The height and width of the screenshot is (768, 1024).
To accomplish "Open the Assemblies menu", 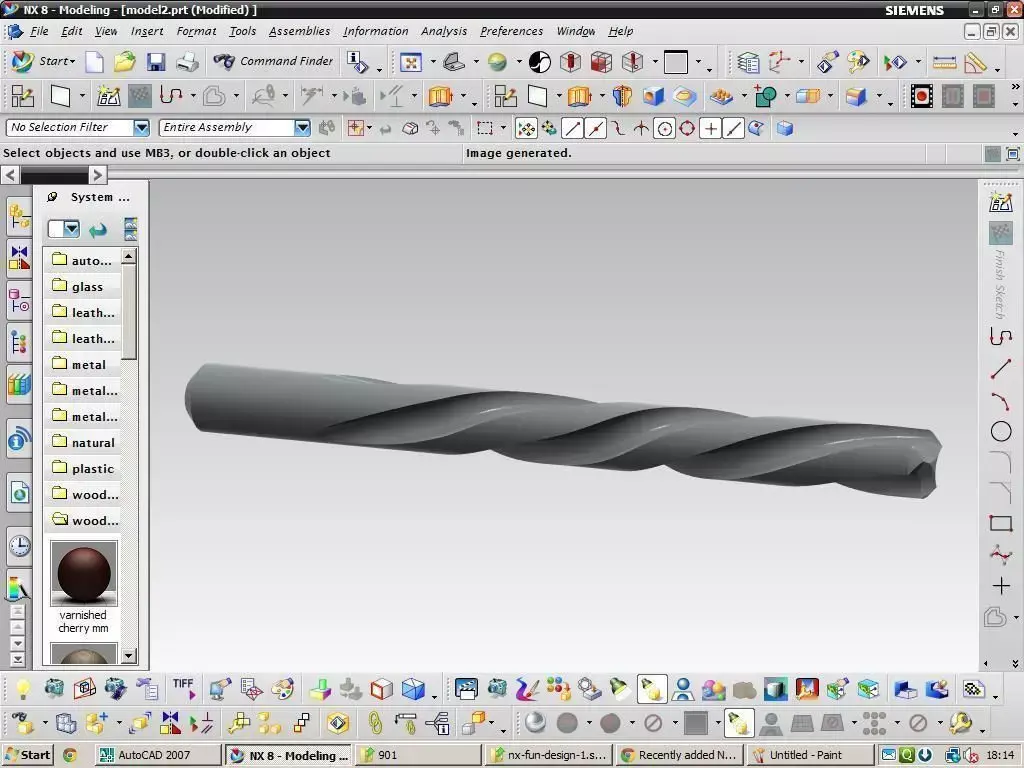I will tap(299, 31).
